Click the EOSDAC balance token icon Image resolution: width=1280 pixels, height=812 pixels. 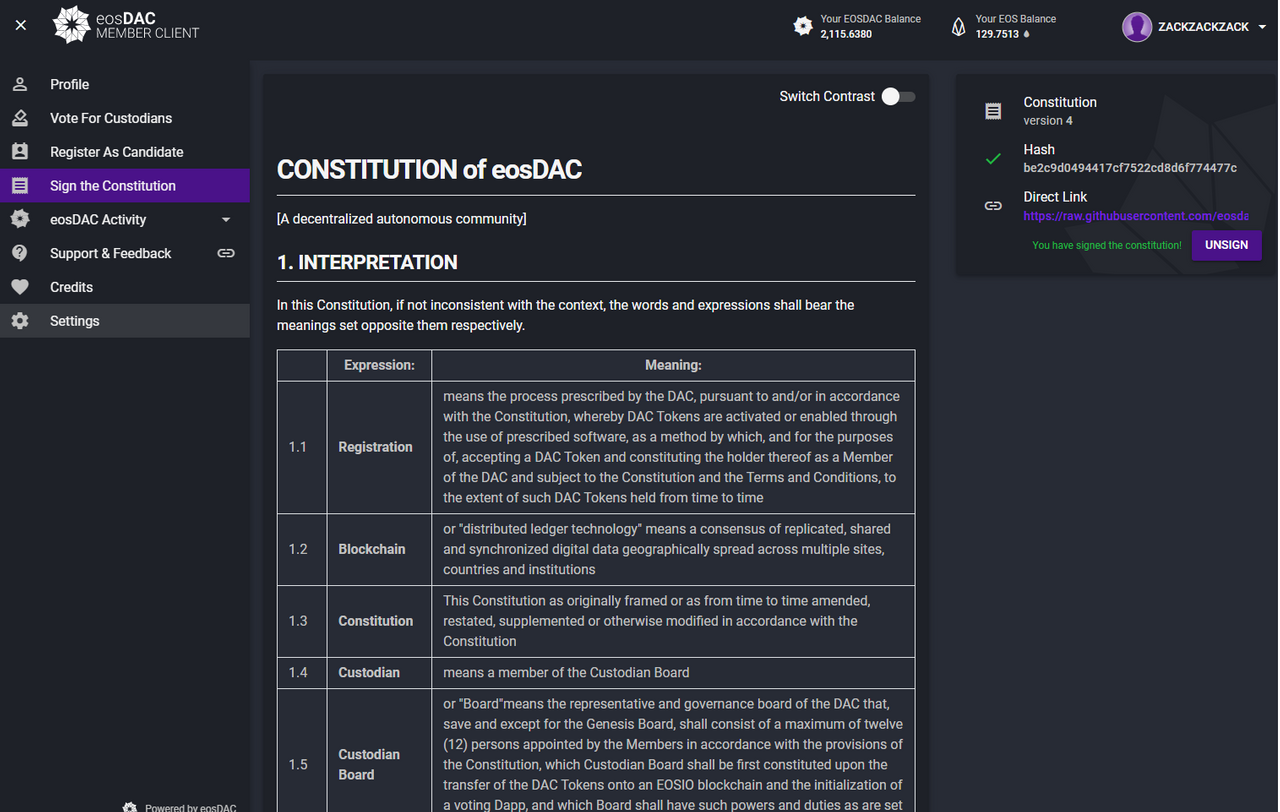click(803, 27)
